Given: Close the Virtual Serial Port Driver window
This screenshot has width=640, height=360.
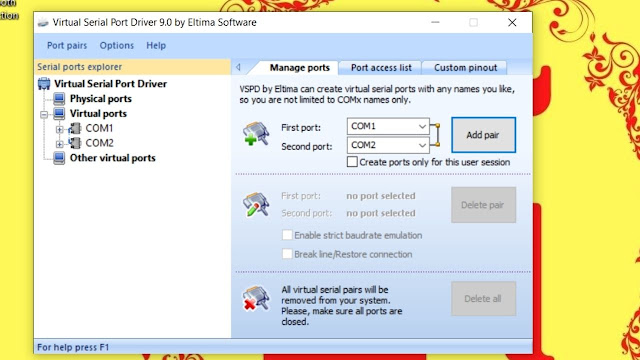Looking at the screenshot, I should pyautogui.click(x=512, y=22).
